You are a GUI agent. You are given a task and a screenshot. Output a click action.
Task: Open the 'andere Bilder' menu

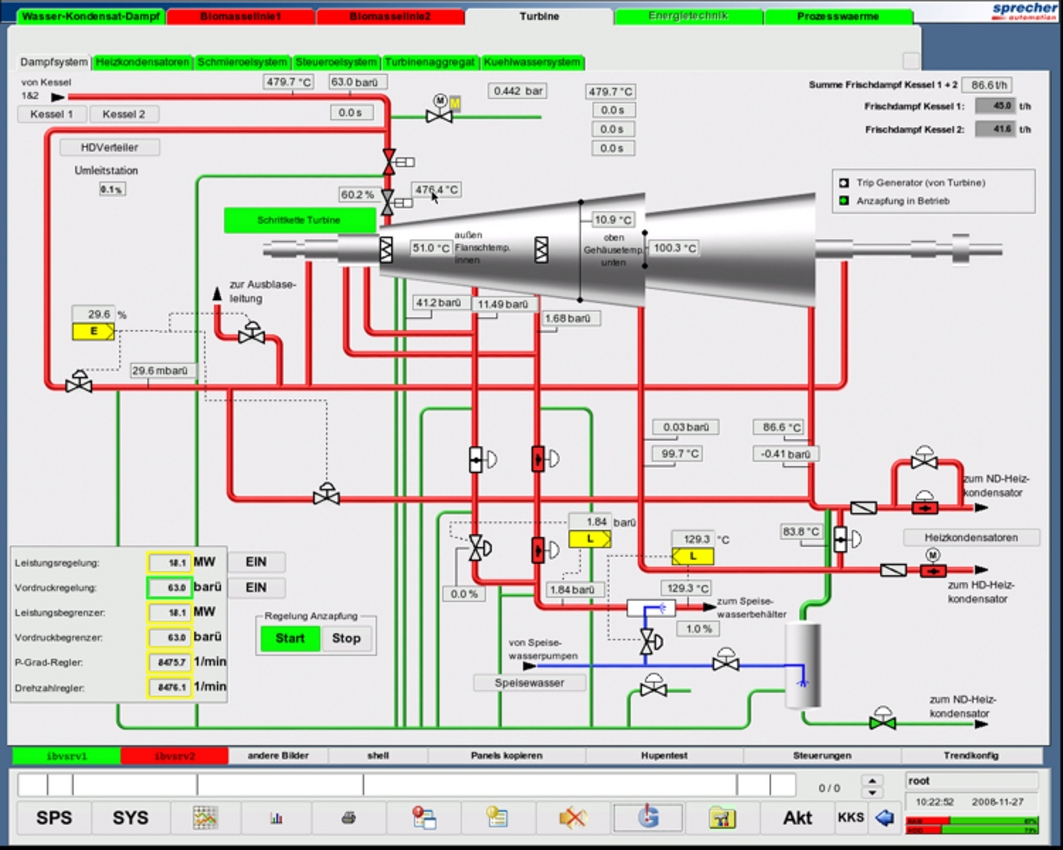(x=278, y=756)
